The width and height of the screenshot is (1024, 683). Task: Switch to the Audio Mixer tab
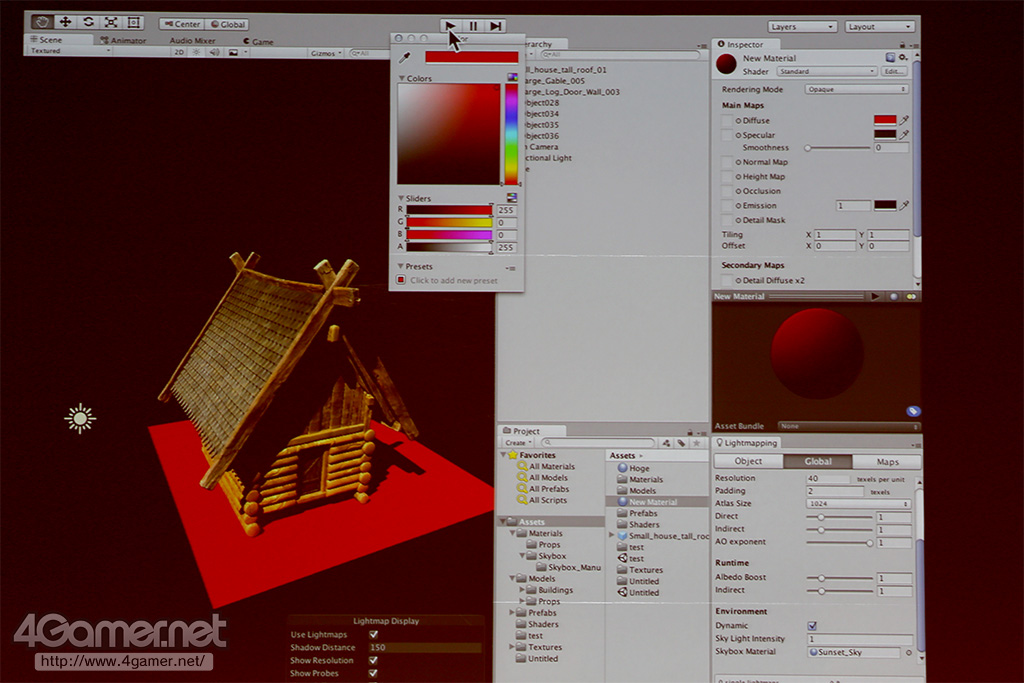coord(192,40)
